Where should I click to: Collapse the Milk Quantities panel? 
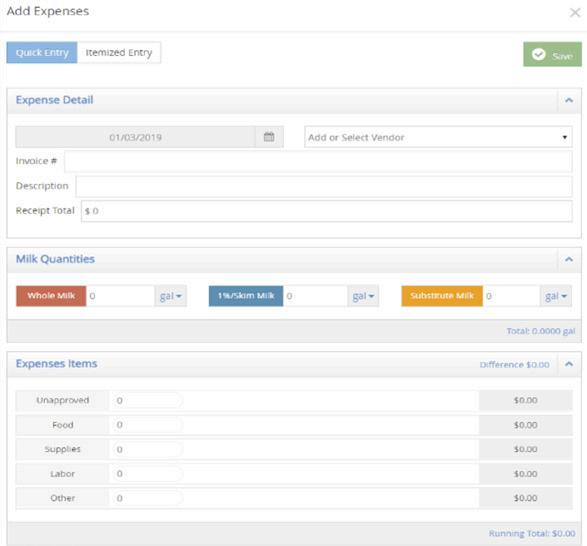click(569, 259)
